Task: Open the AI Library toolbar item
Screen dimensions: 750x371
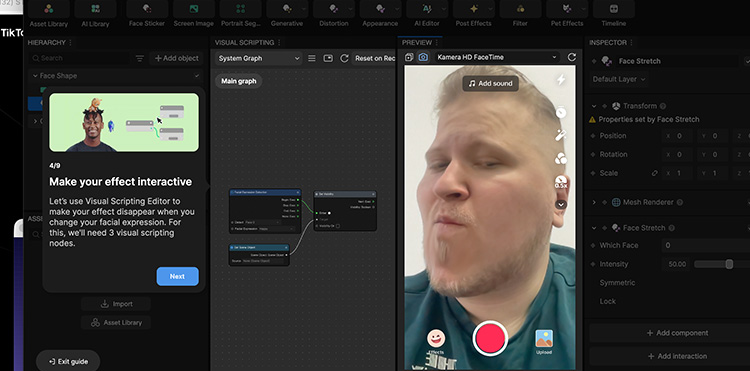Action: coord(95,15)
